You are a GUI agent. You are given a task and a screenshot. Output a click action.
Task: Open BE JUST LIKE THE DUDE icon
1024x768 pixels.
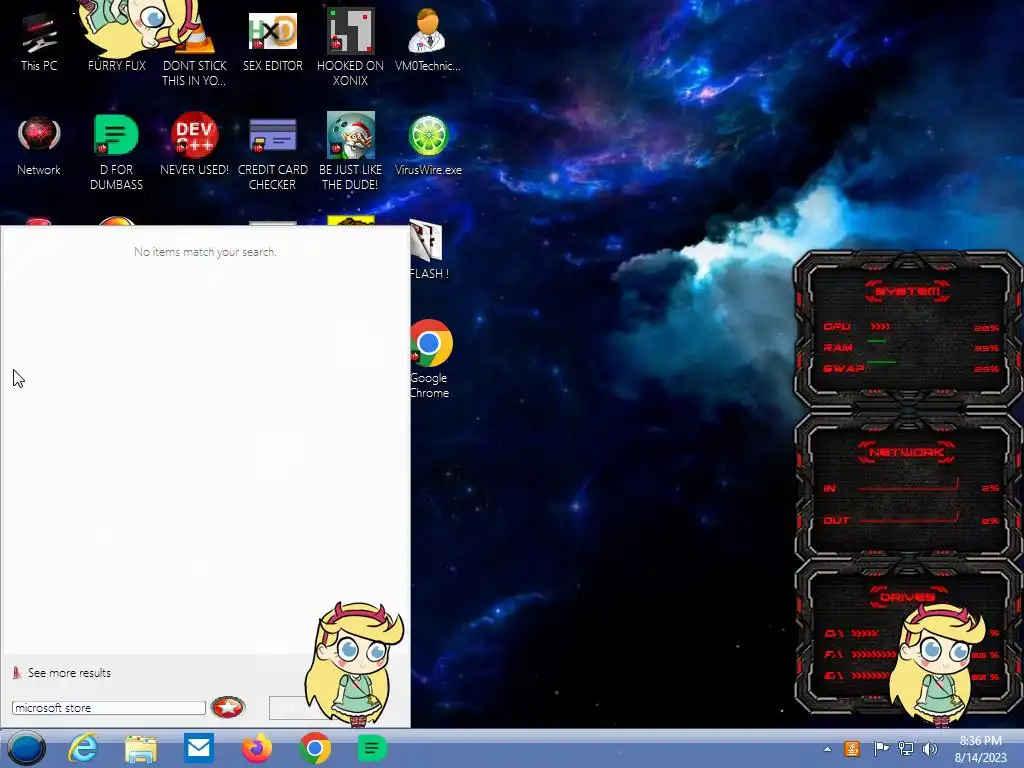350,153
